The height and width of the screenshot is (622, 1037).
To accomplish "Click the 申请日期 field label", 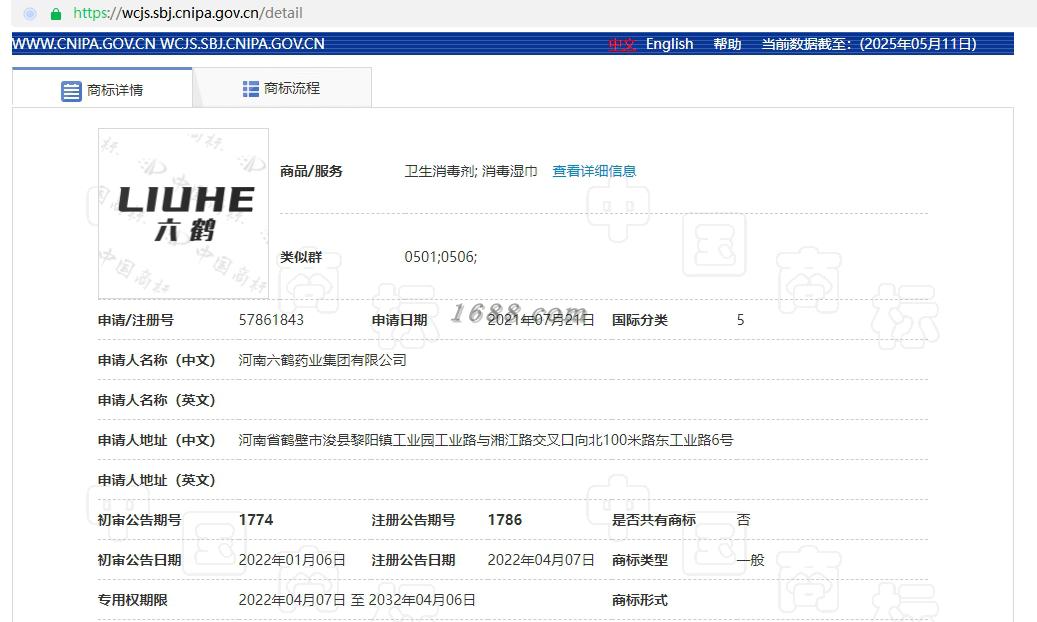I will 399,320.
